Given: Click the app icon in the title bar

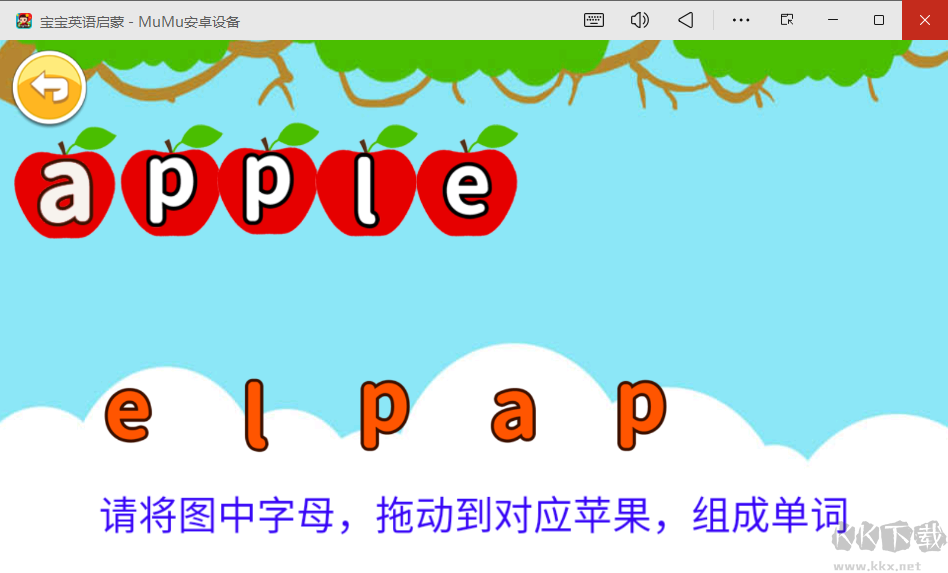Looking at the screenshot, I should (24, 21).
